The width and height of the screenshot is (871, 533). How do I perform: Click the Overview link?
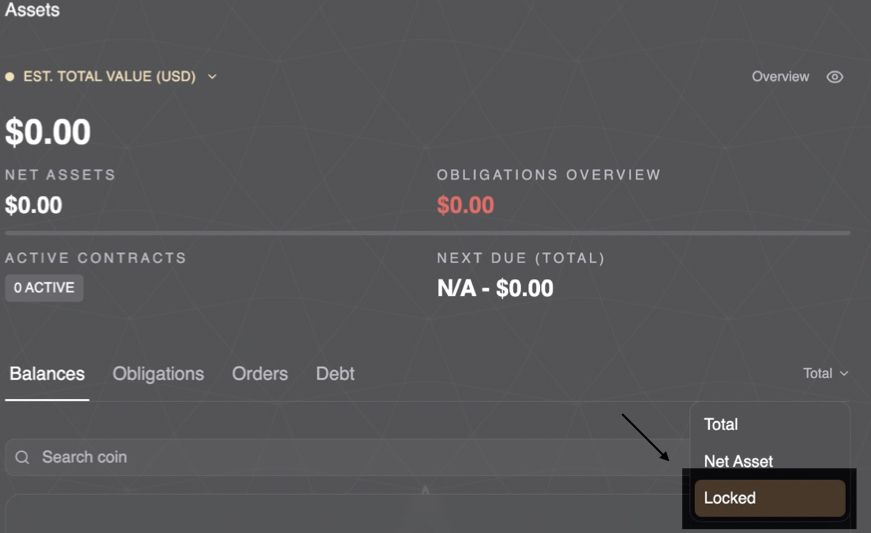[x=780, y=77]
